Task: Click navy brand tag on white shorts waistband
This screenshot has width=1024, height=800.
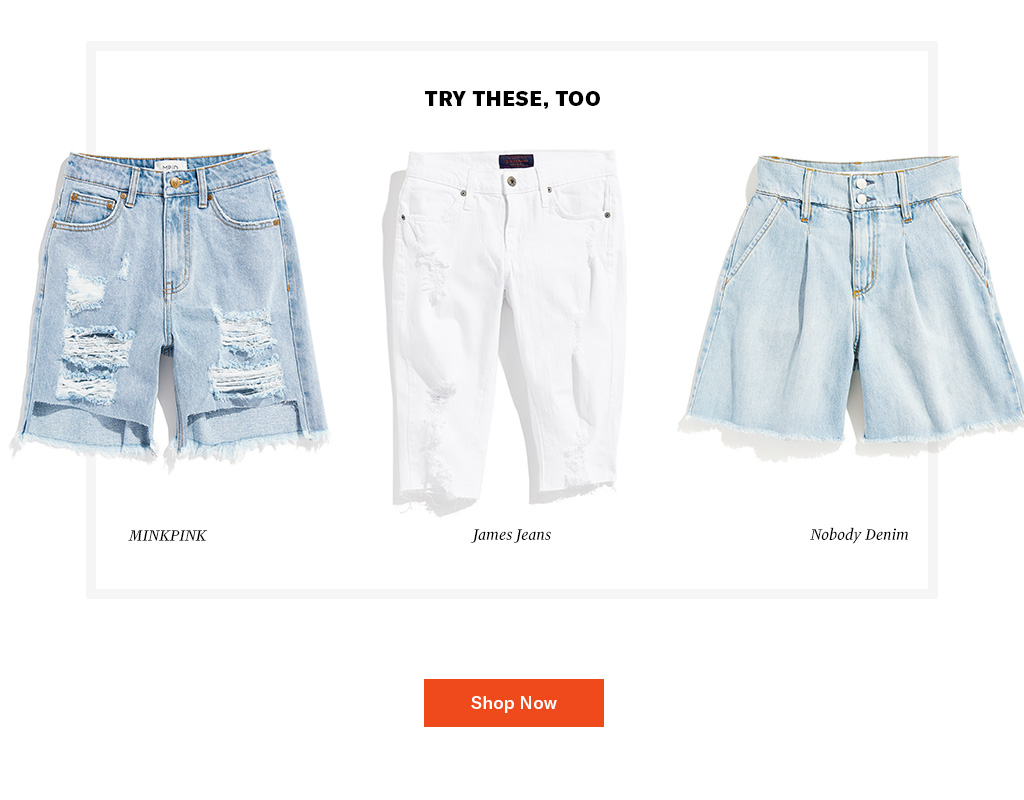Action: pos(516,161)
